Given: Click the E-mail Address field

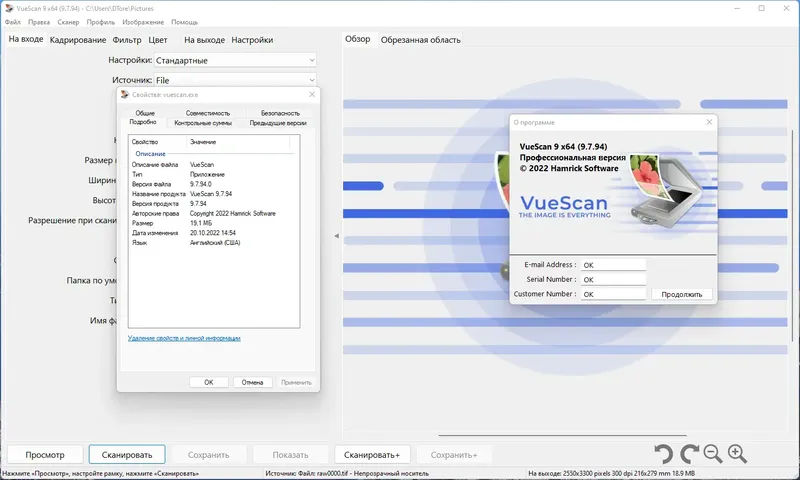Looking at the screenshot, I should tap(613, 265).
